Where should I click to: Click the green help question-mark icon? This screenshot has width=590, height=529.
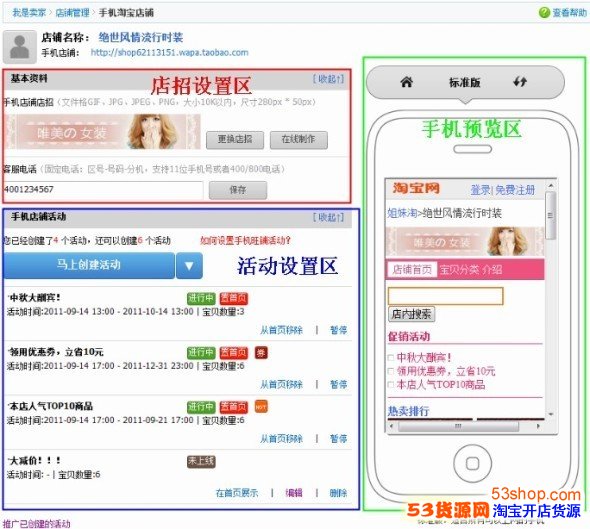click(544, 12)
